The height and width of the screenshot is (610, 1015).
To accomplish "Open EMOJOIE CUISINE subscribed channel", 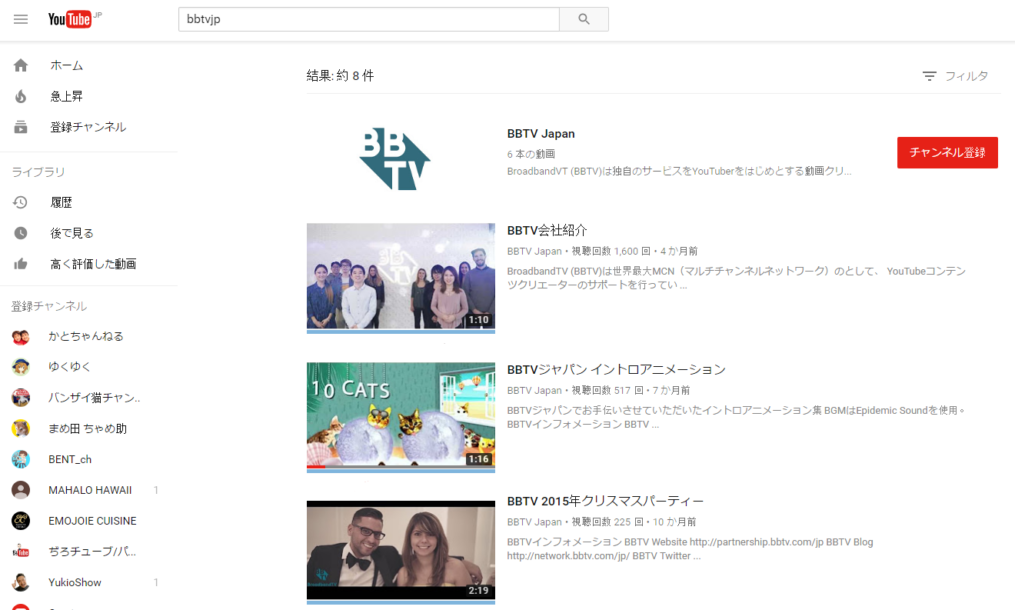I will tap(93, 521).
